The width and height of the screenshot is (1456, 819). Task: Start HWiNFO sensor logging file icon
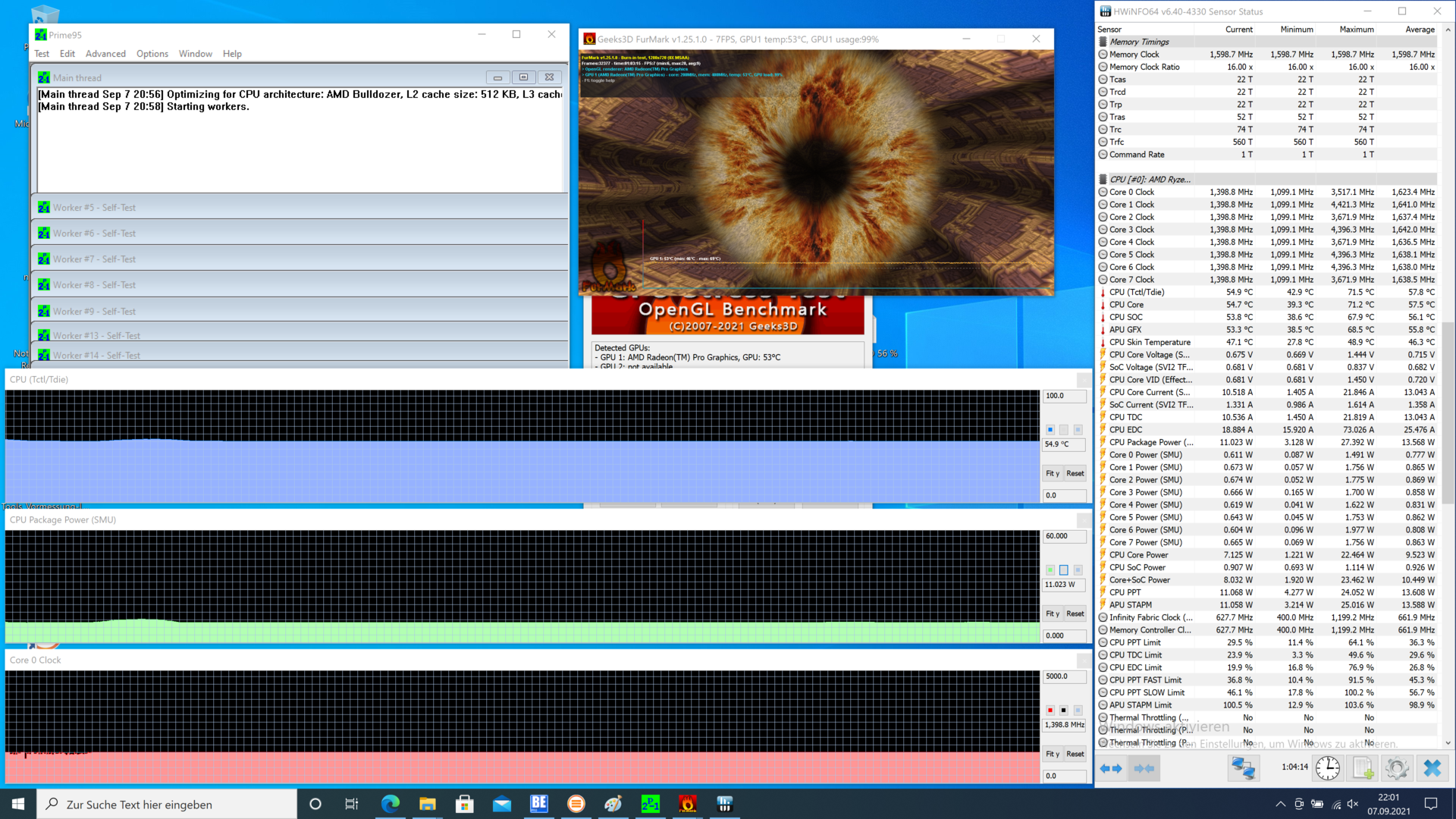(1363, 768)
